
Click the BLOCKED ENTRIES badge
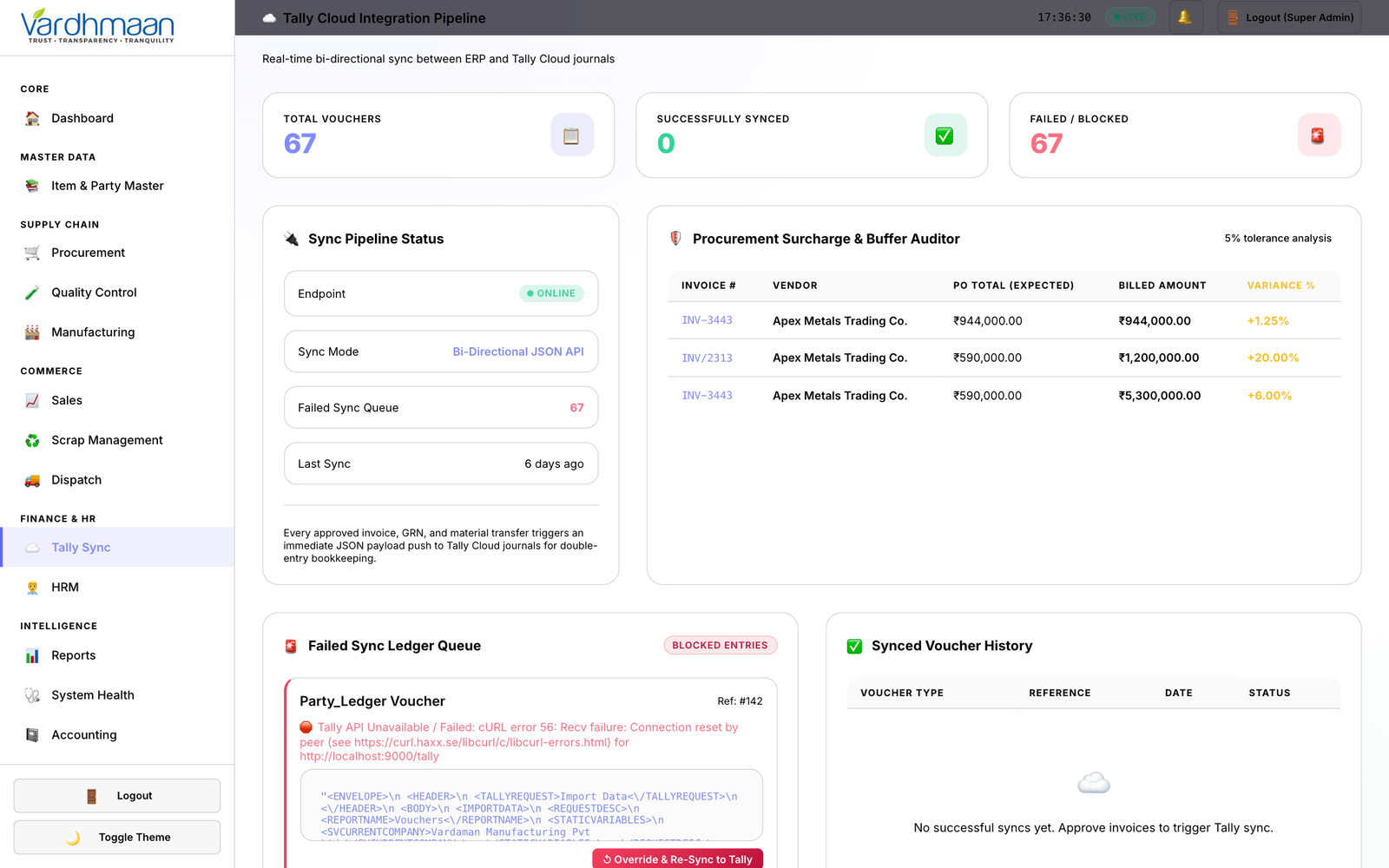720,646
